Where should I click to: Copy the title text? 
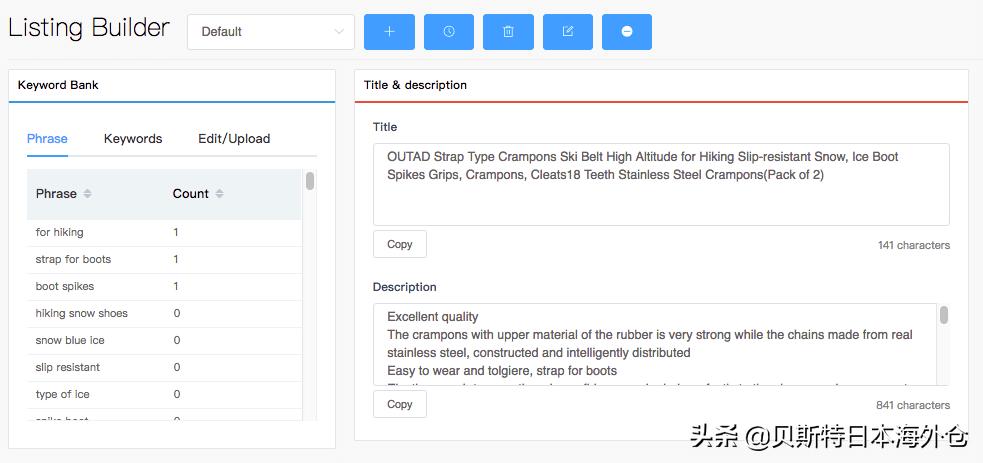coord(400,244)
